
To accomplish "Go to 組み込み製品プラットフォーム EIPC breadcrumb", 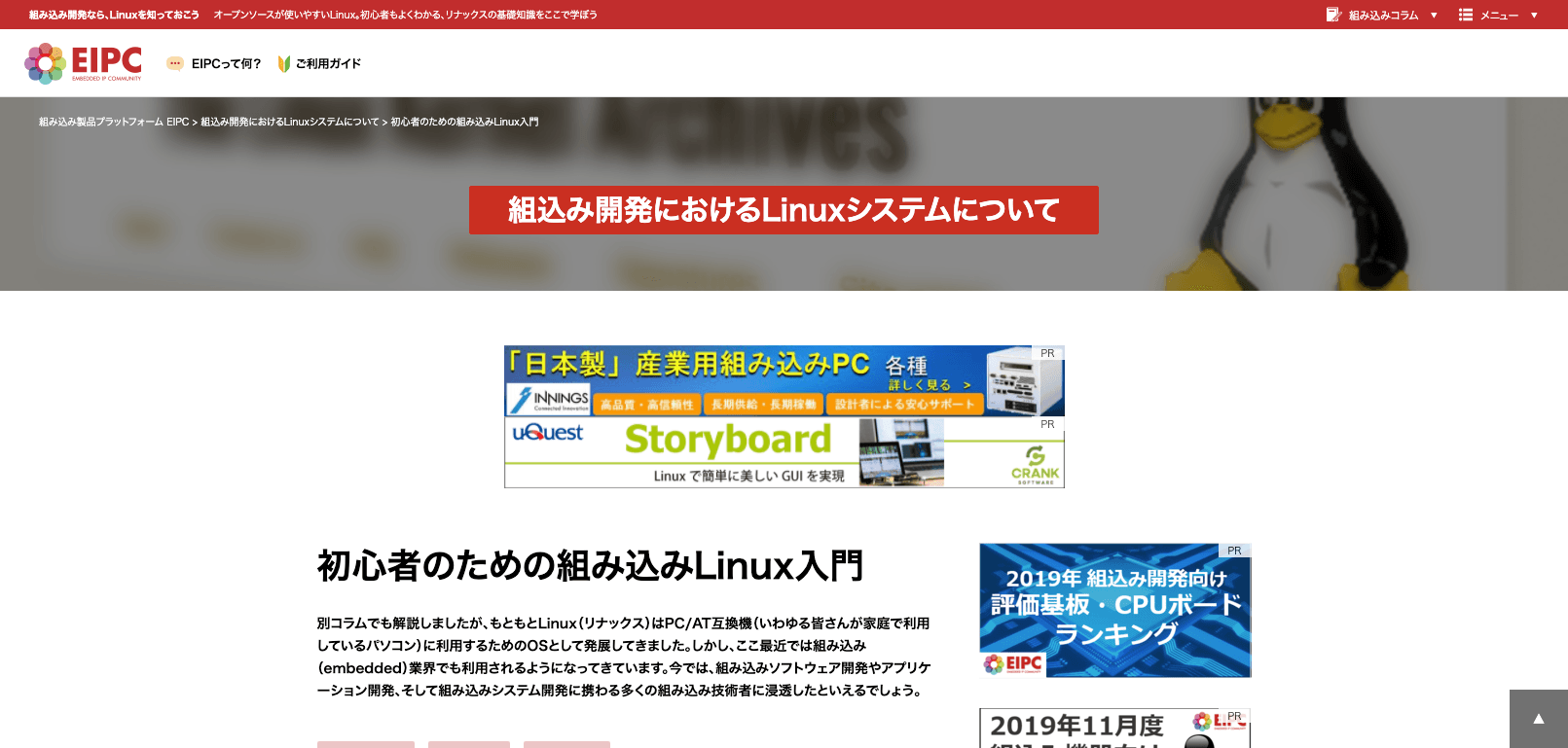I will tap(114, 123).
